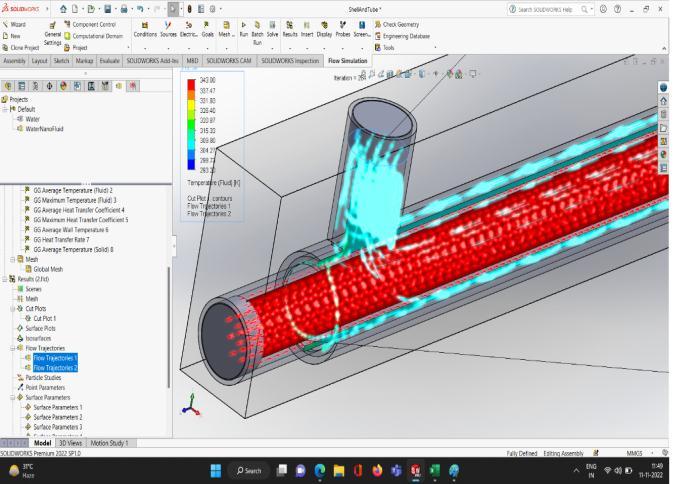This screenshot has height=484, width=697.
Task: Click the Windows Start button
Action: click(x=216, y=471)
